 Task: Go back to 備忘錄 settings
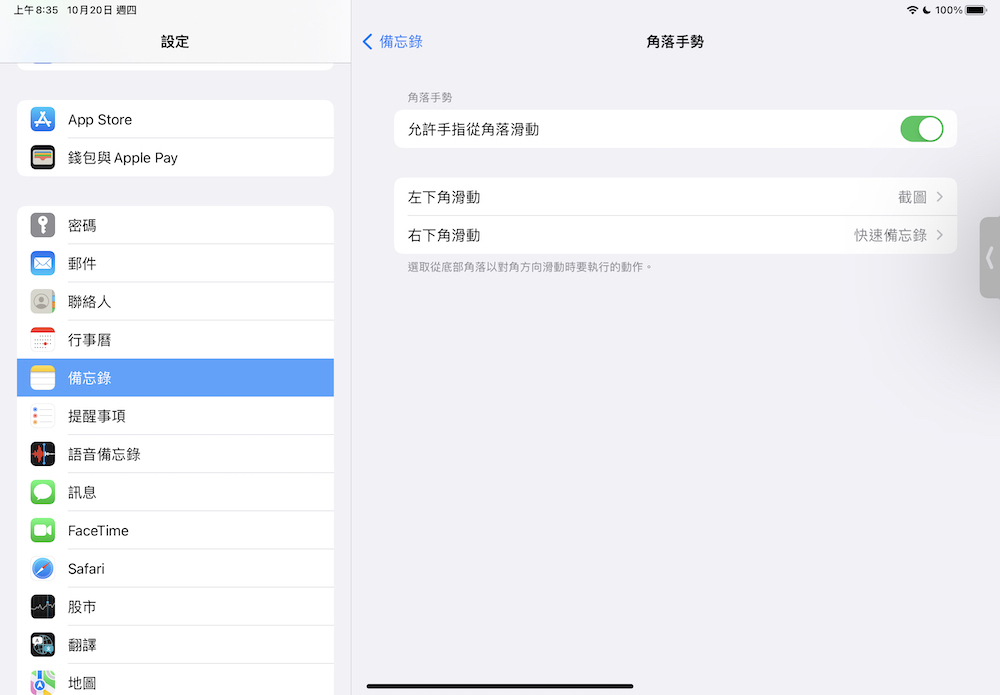point(393,41)
